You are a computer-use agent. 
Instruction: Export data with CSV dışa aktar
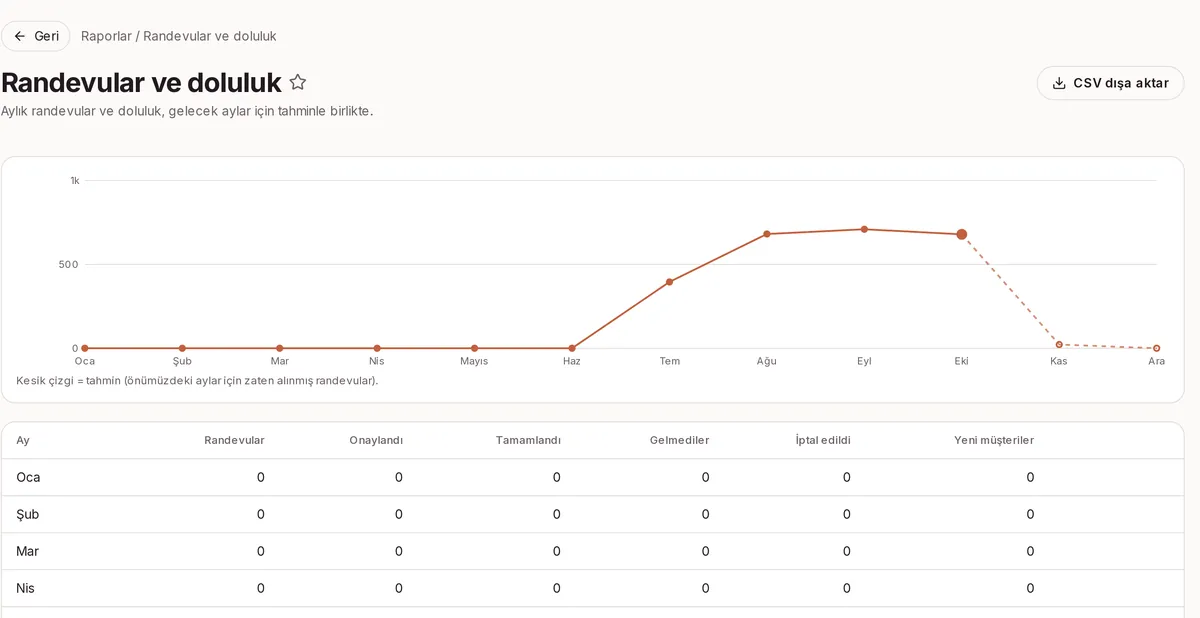tap(1110, 83)
